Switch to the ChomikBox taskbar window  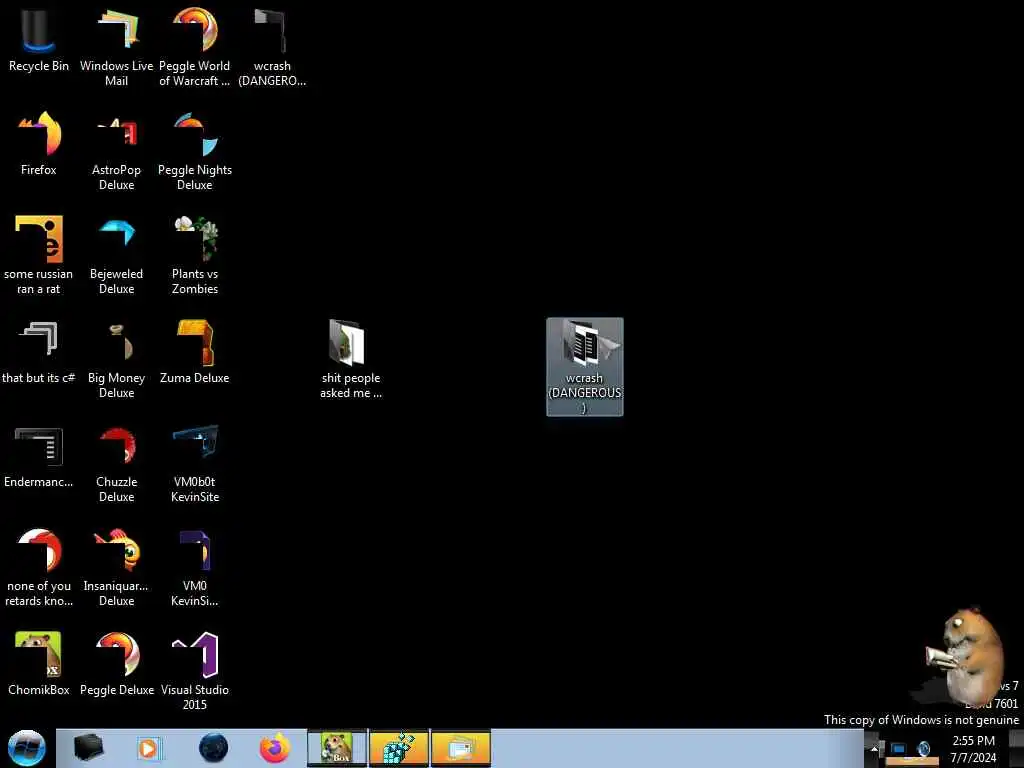pyautogui.click(x=337, y=748)
